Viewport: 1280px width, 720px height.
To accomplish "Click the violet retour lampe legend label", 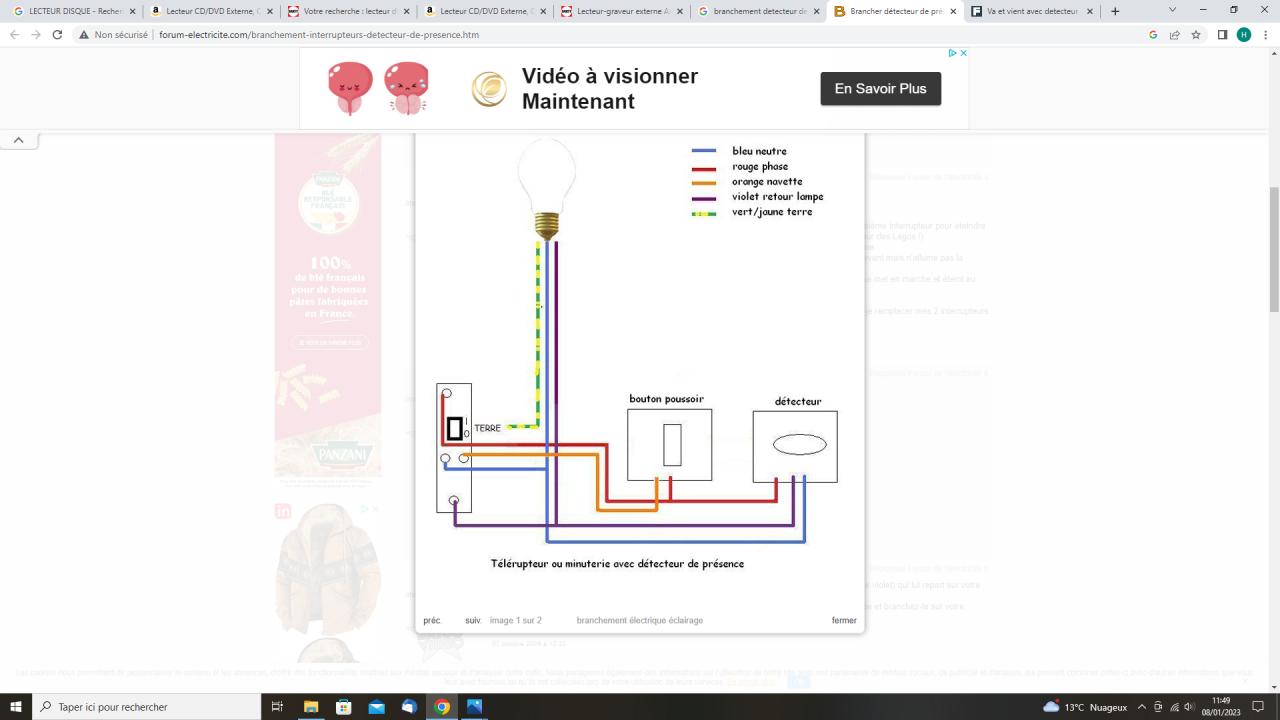I will (778, 196).
